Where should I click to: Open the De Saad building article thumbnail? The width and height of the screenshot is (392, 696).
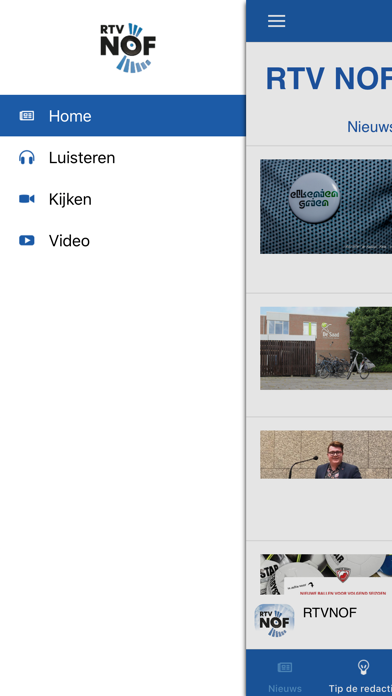pyautogui.click(x=326, y=348)
